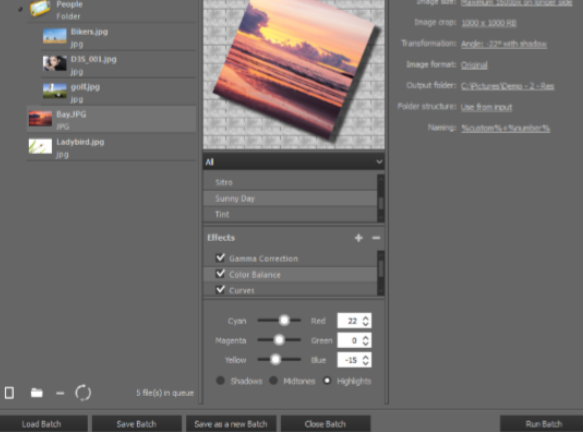The width and height of the screenshot is (583, 432).
Task: Decrease Green value with down stepper arrow
Action: coord(365,344)
